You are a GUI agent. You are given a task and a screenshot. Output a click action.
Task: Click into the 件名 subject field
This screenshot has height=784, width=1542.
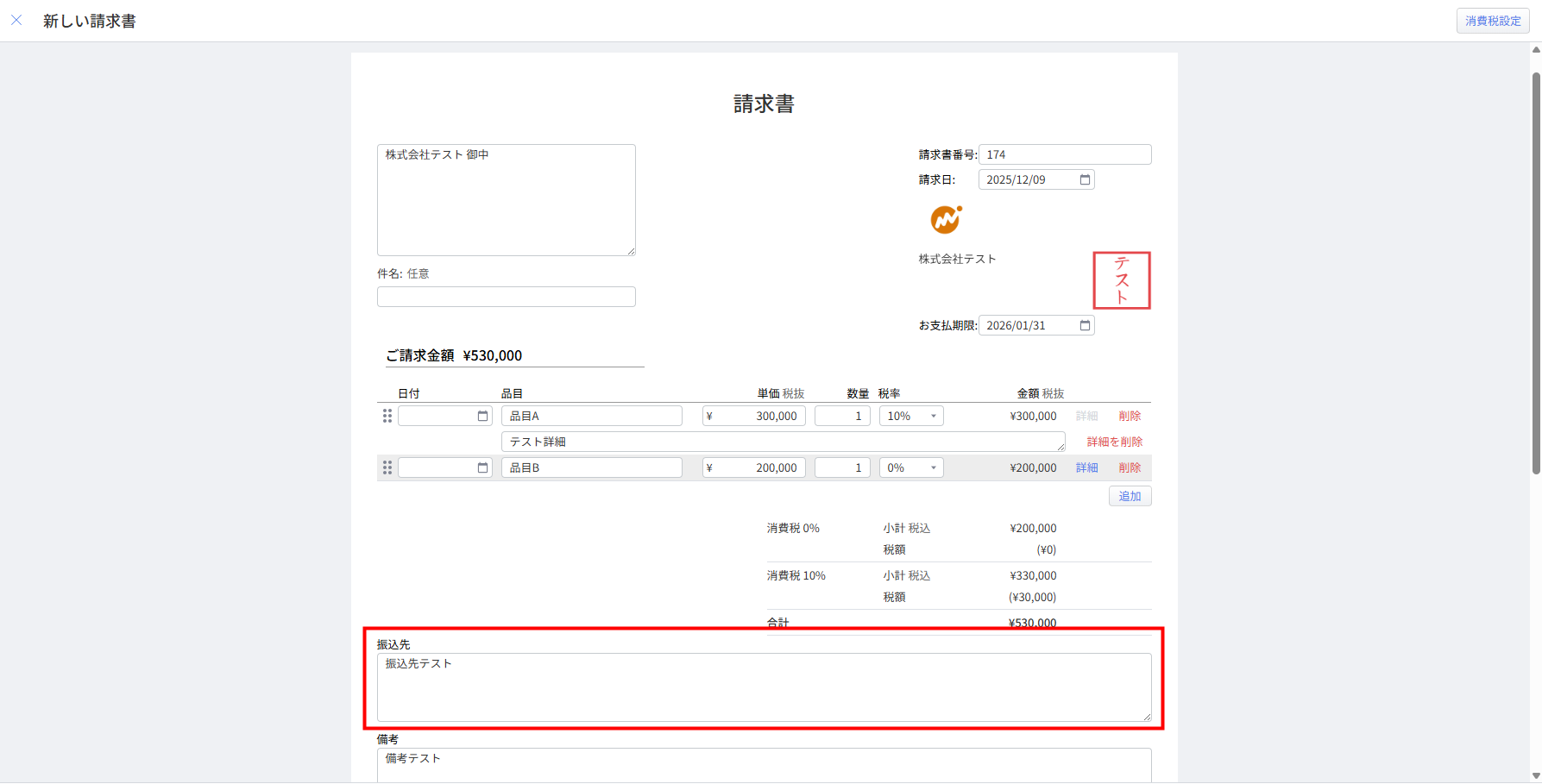(506, 297)
